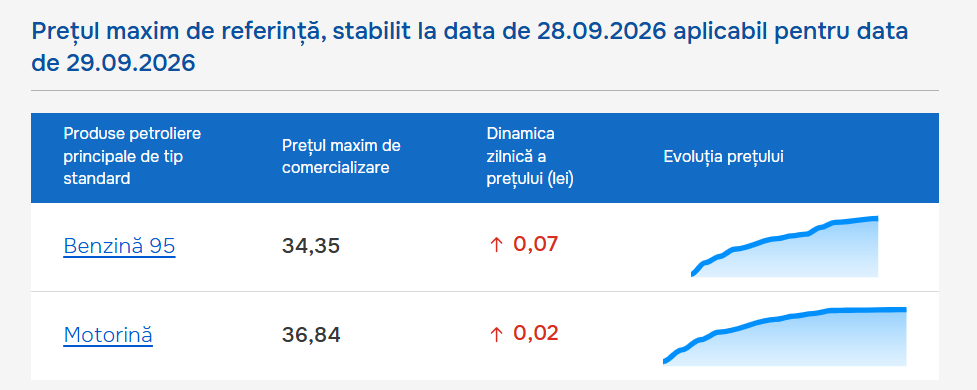
Task: Click the Produse petroliere principale column header
Action: pos(132,156)
